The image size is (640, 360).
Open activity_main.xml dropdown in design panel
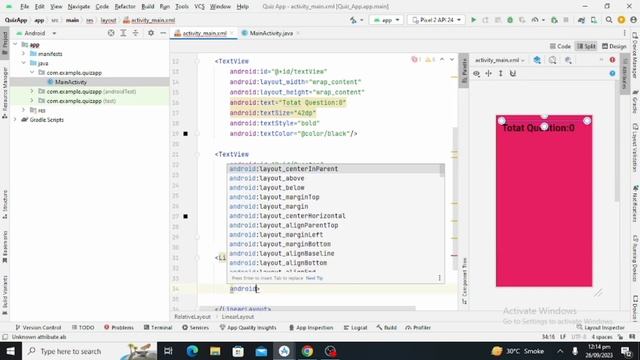pos(500,60)
